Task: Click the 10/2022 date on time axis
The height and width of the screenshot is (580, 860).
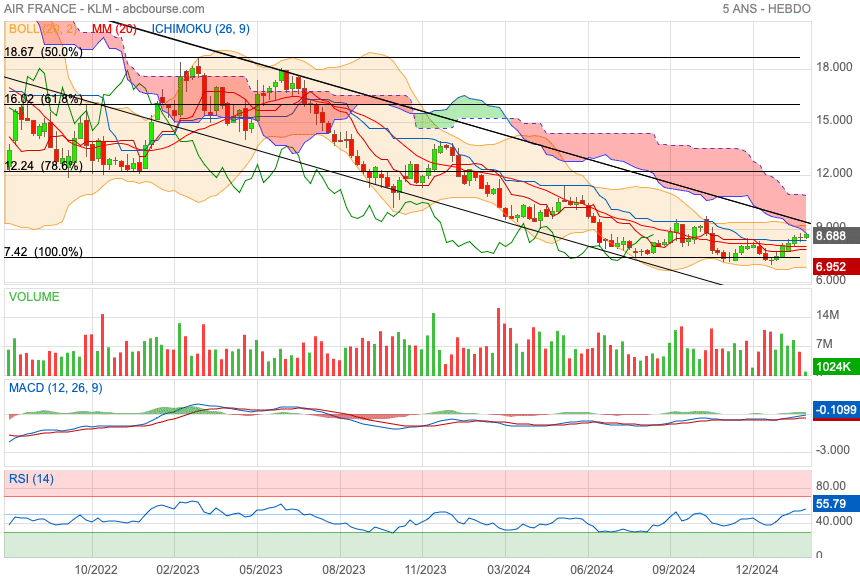Action: 98,569
